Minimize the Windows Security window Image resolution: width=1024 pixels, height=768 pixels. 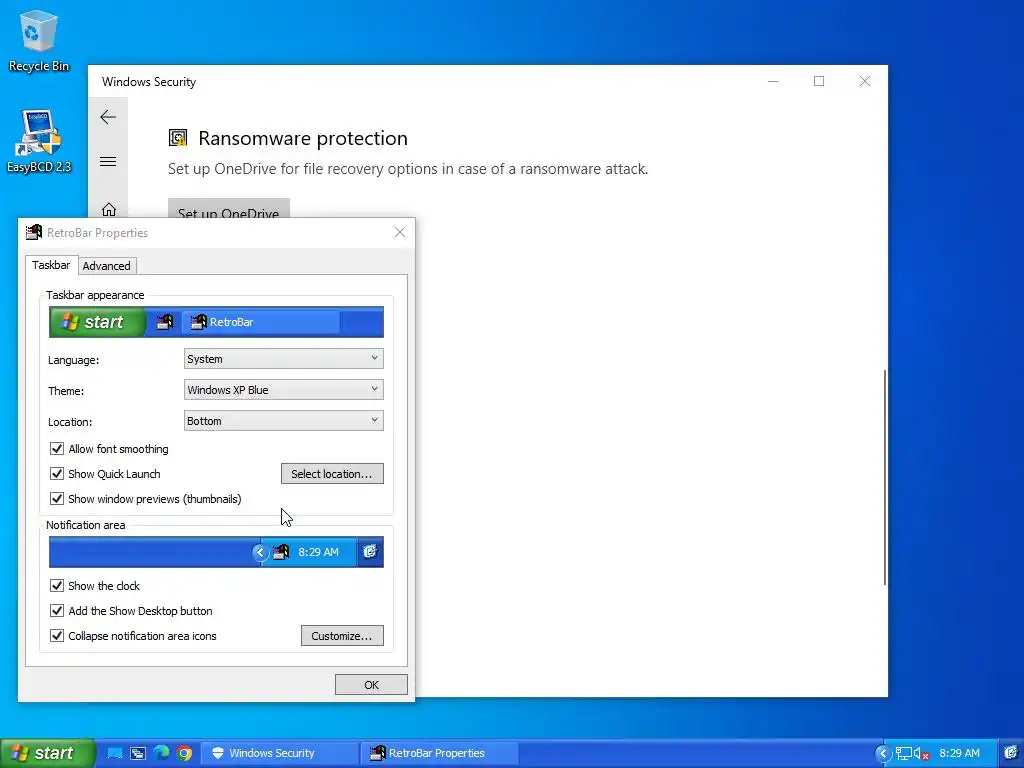point(773,81)
